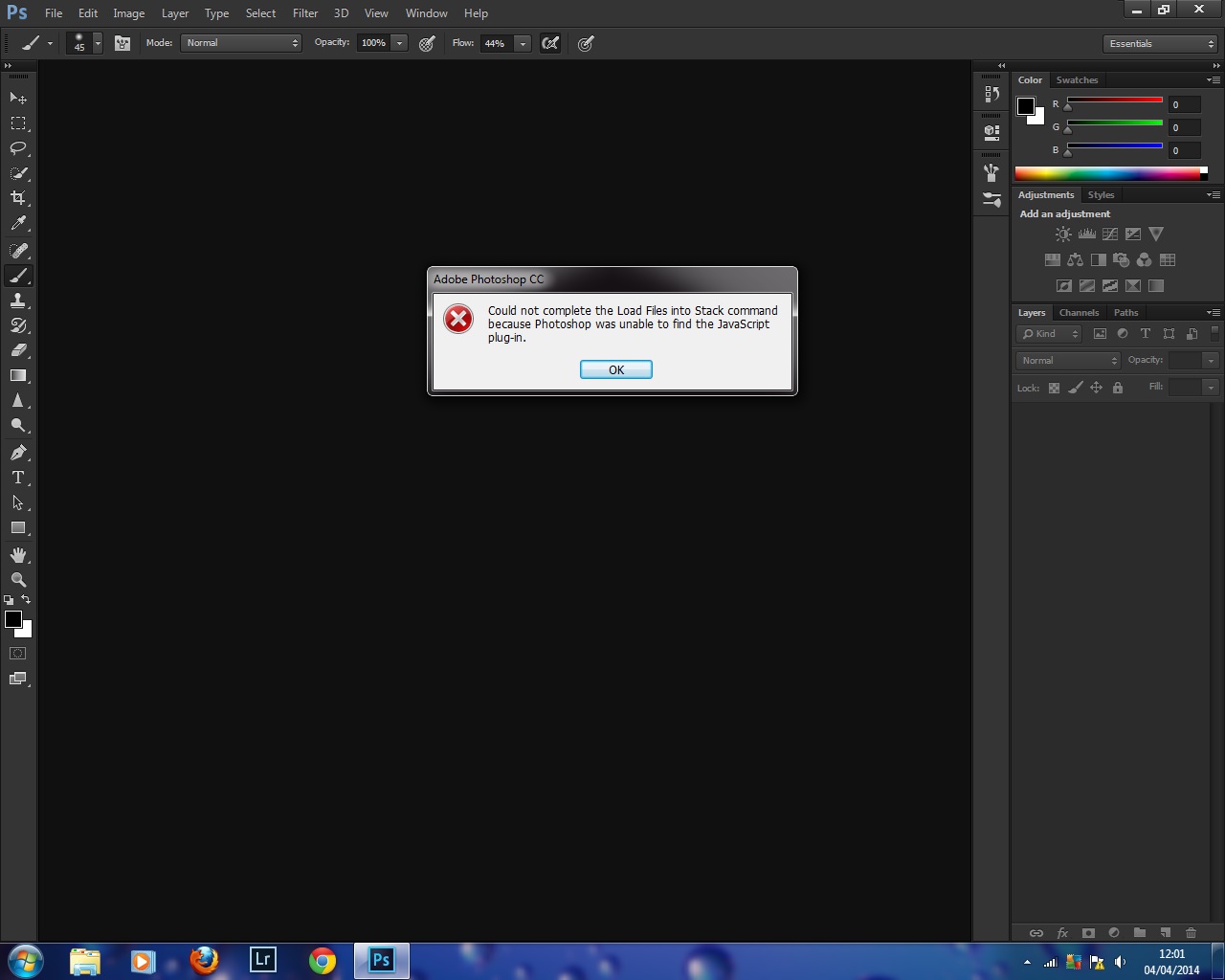The height and width of the screenshot is (980, 1225).
Task: Toggle pressure for size
Action: pos(586,43)
